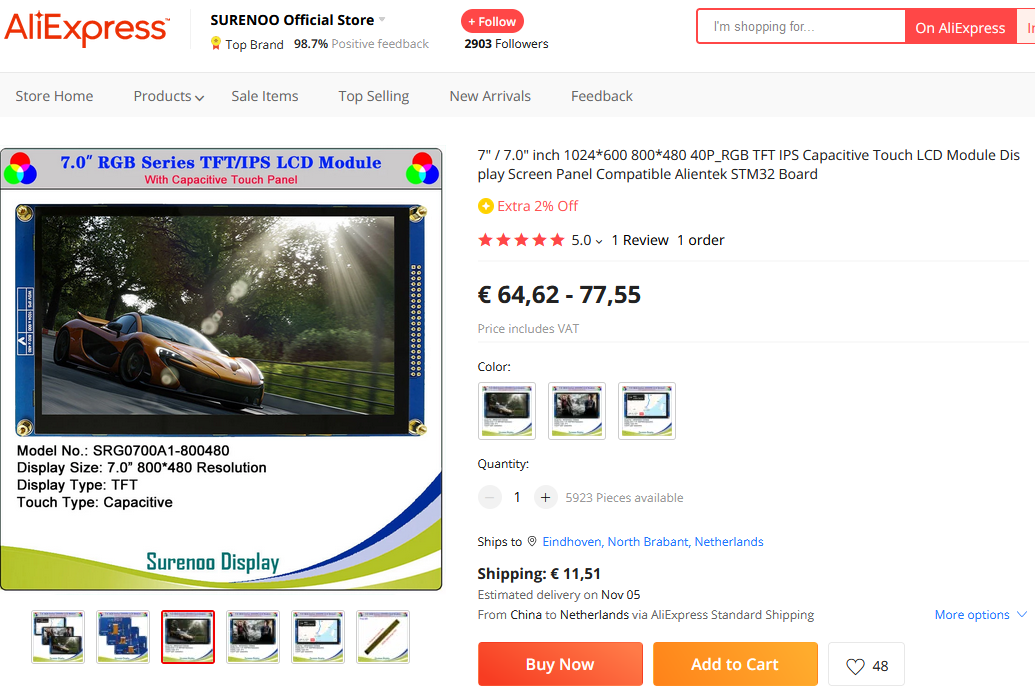The width and height of the screenshot is (1035, 690).
Task: Increase quantity with the plus button
Action: (545, 497)
